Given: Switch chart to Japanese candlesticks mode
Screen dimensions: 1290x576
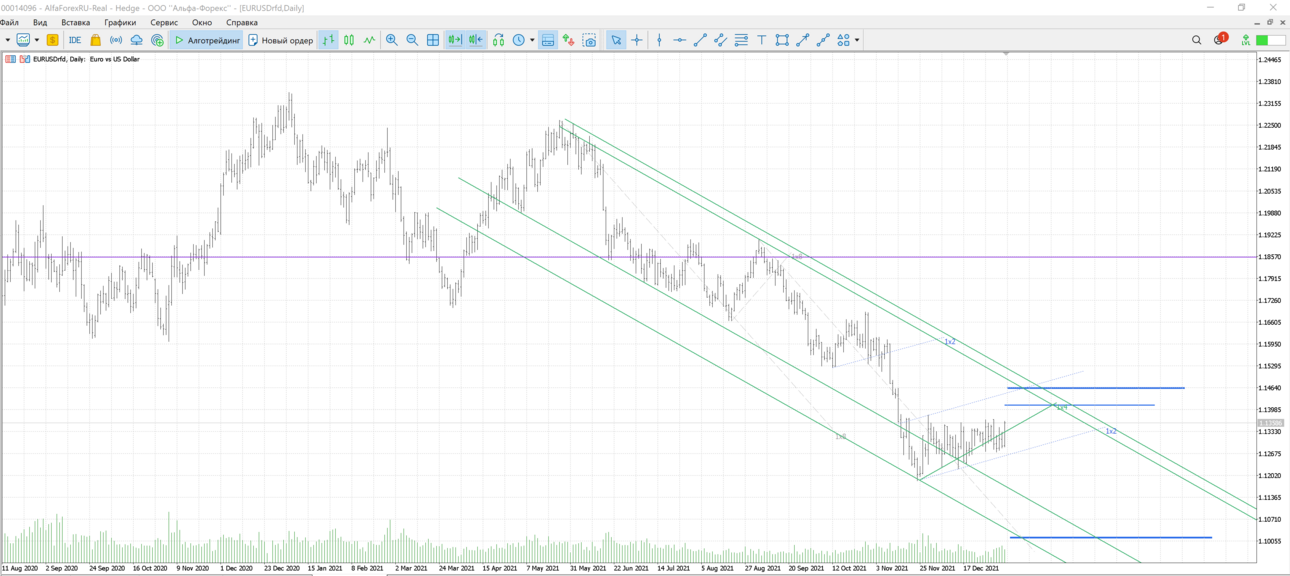Looking at the screenshot, I should 349,40.
